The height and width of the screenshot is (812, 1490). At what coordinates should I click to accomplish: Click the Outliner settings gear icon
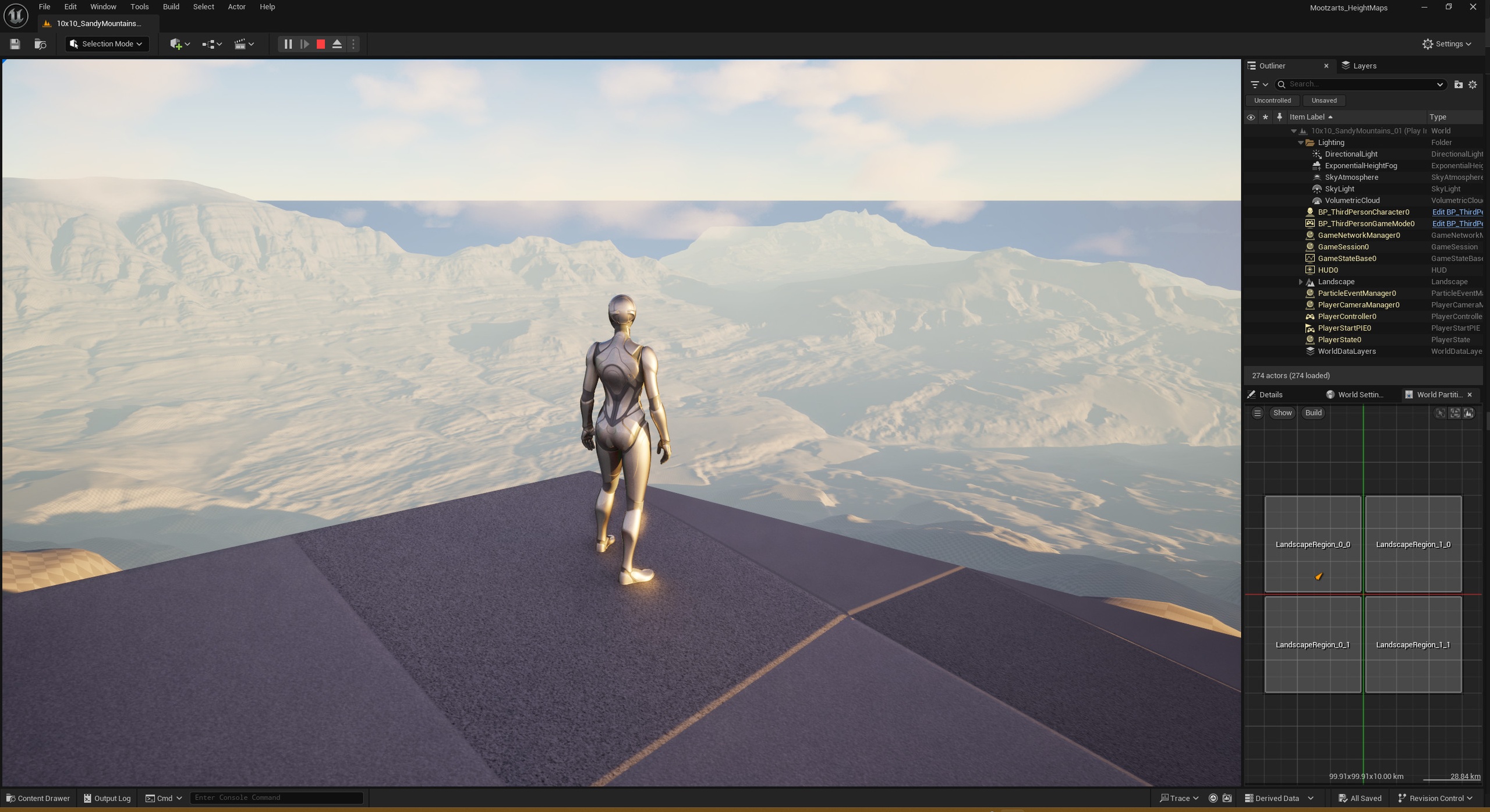point(1473,84)
